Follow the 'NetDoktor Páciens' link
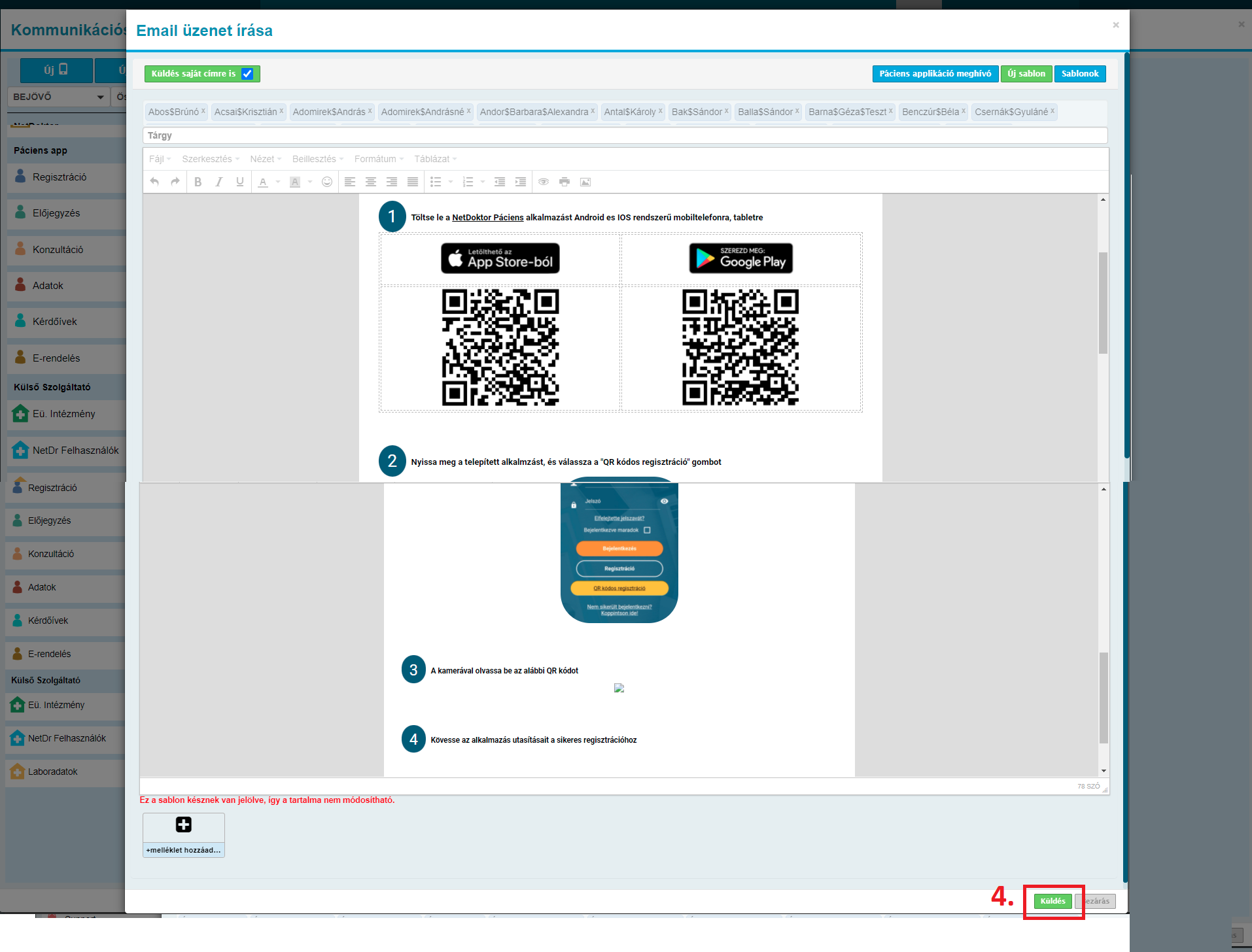 pos(488,218)
